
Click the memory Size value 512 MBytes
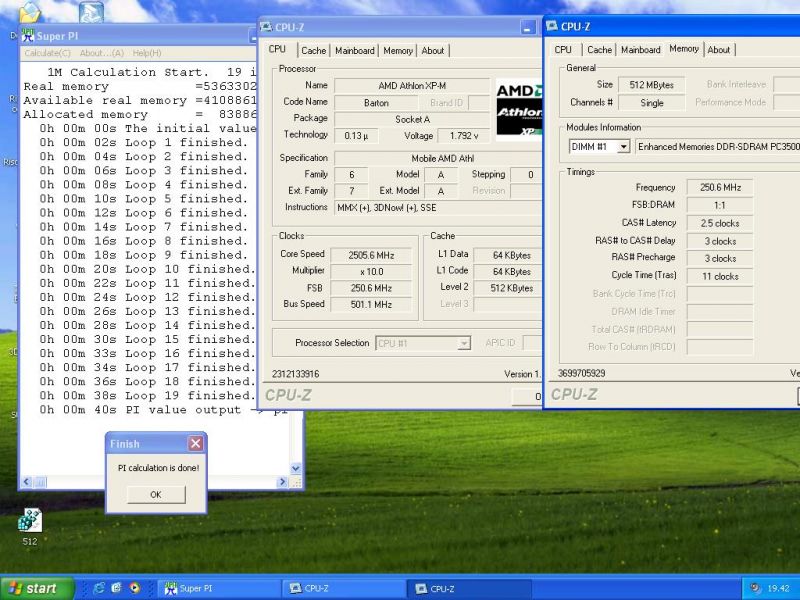pos(652,85)
